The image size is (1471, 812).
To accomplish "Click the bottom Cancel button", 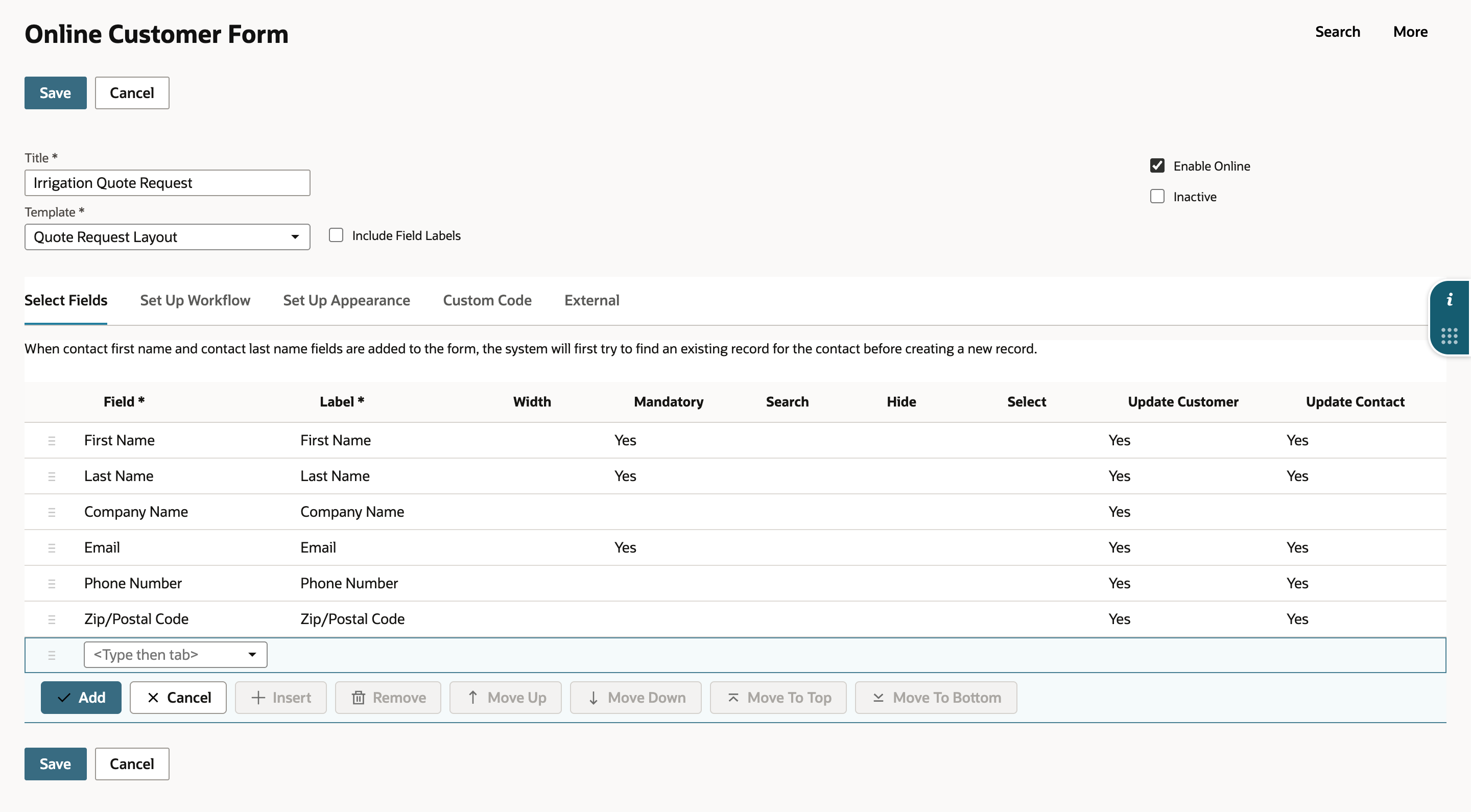I will 132,764.
